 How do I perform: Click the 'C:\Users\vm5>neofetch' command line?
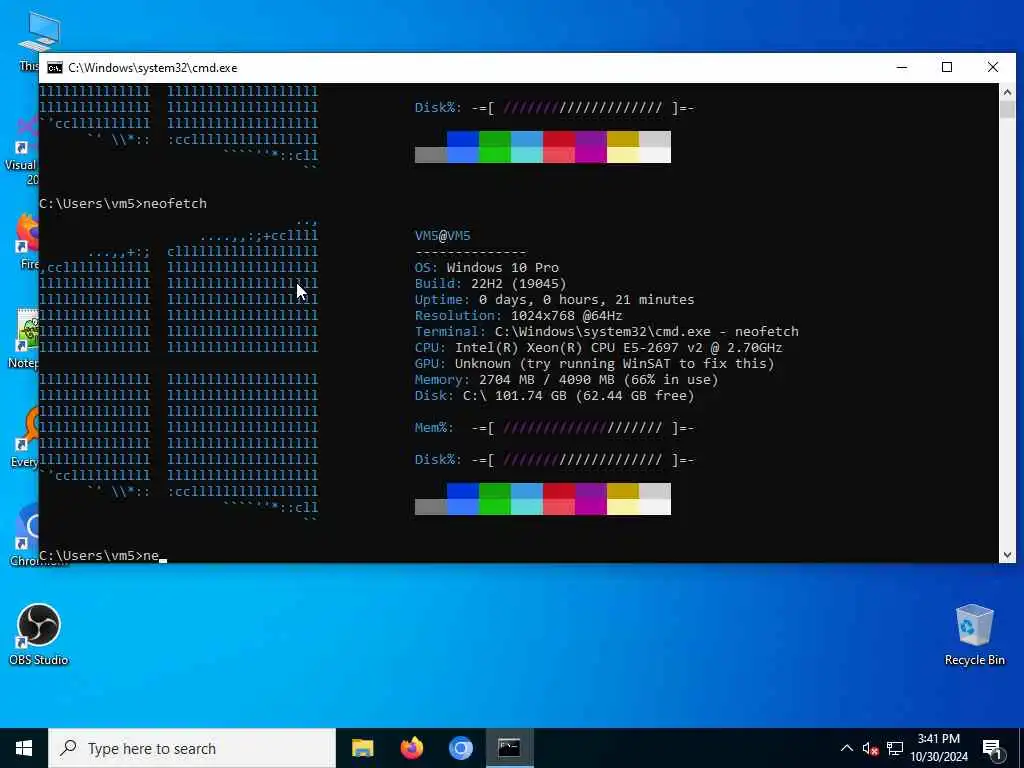click(123, 204)
